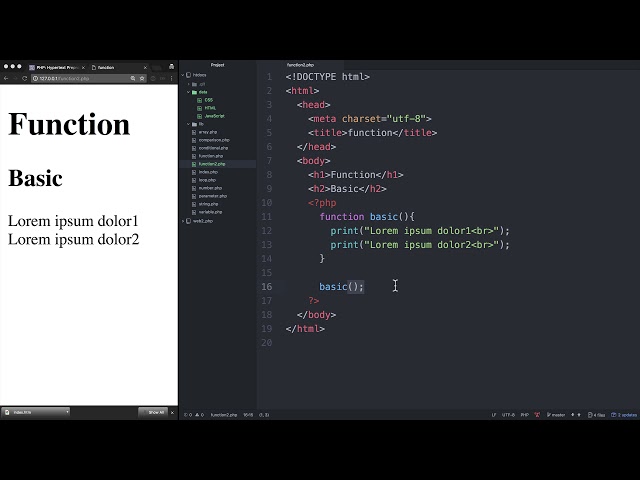Image resolution: width=640 pixels, height=480 pixels.
Task: Switch to the PHP Hypertext Preprocessor browser tab
Action: [x=57, y=67]
